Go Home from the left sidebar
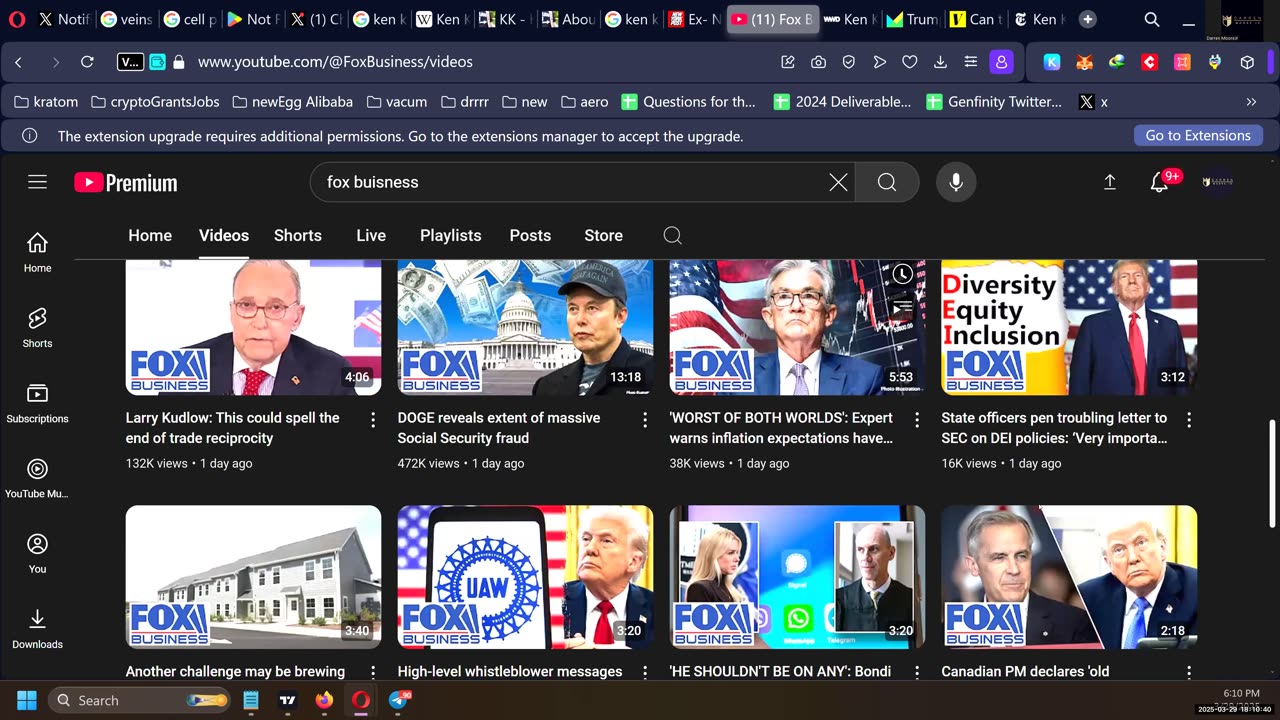1280x720 pixels. tap(37, 252)
